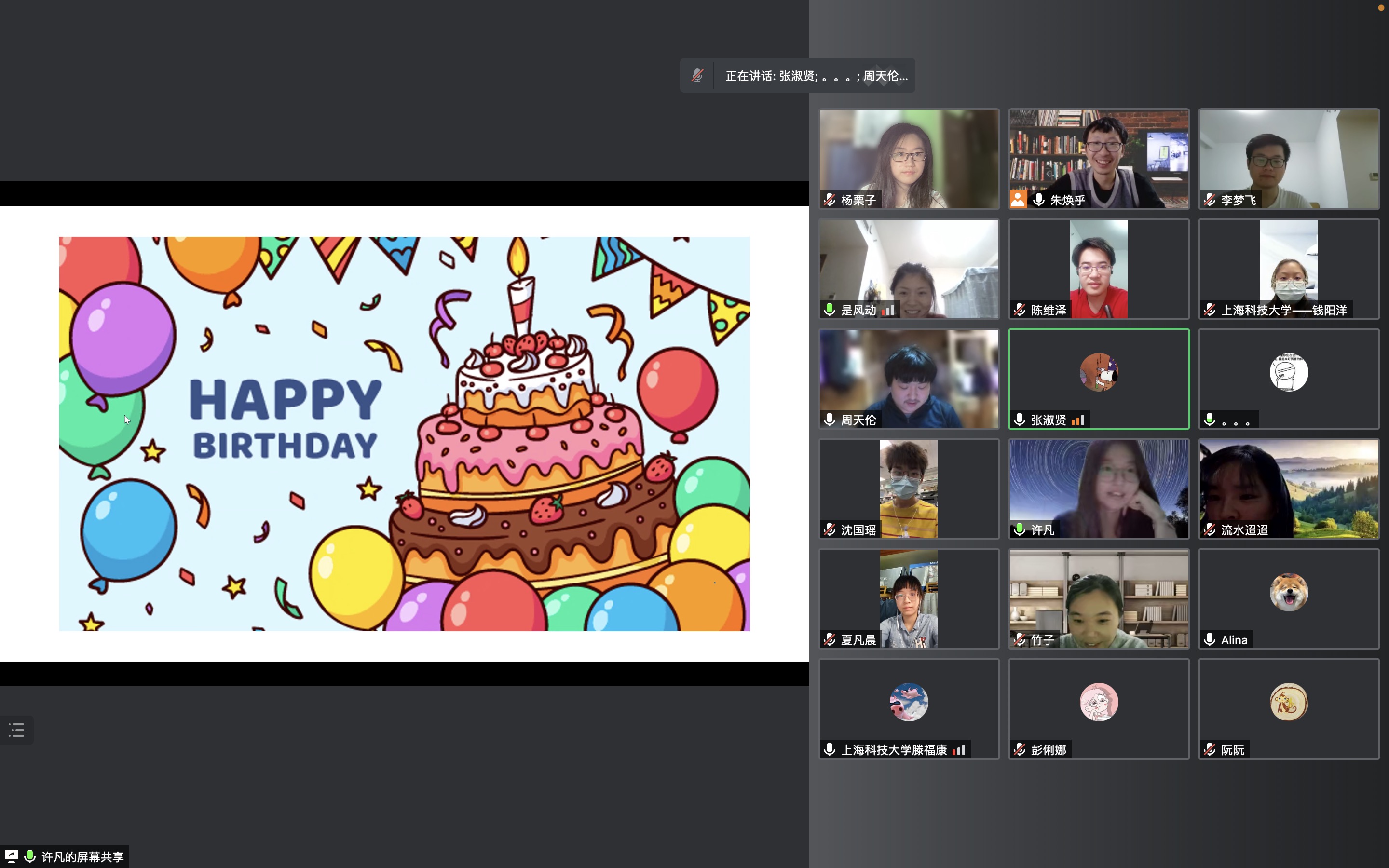Click the signal bars icon next to 上海科技大学滕福康
Image resolution: width=1389 pixels, height=868 pixels.
click(x=959, y=750)
